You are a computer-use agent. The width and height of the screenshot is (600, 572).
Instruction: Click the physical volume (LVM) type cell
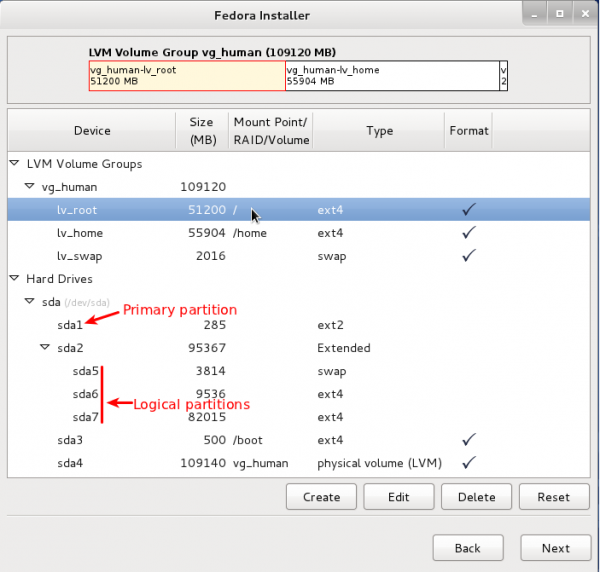tap(379, 463)
